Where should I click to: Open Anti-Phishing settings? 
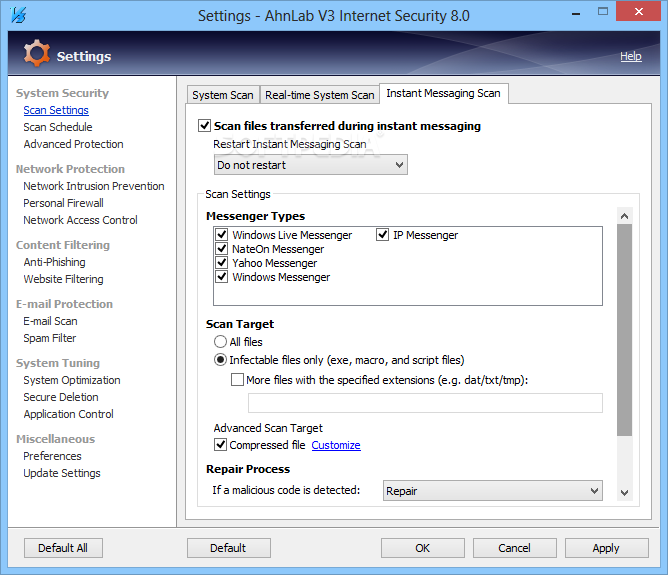pyautogui.click(x=54, y=262)
